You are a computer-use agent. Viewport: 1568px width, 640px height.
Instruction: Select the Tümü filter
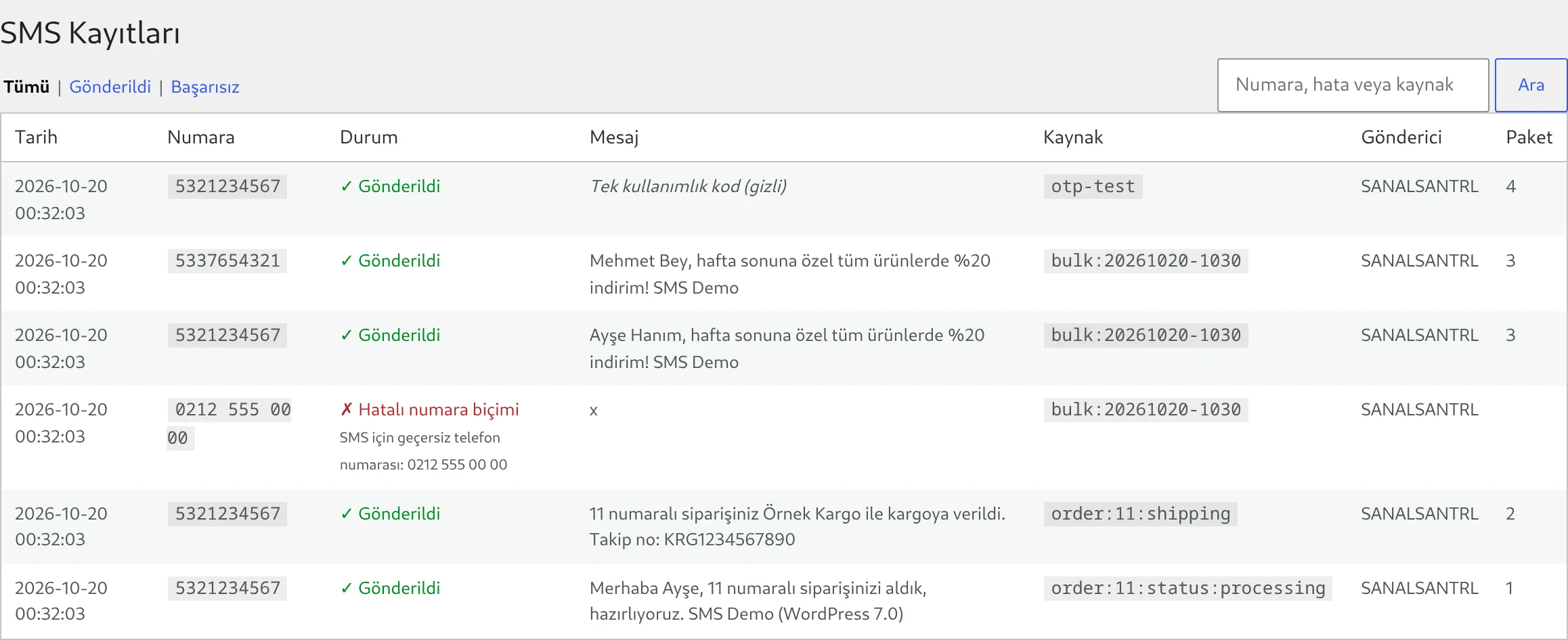click(26, 87)
